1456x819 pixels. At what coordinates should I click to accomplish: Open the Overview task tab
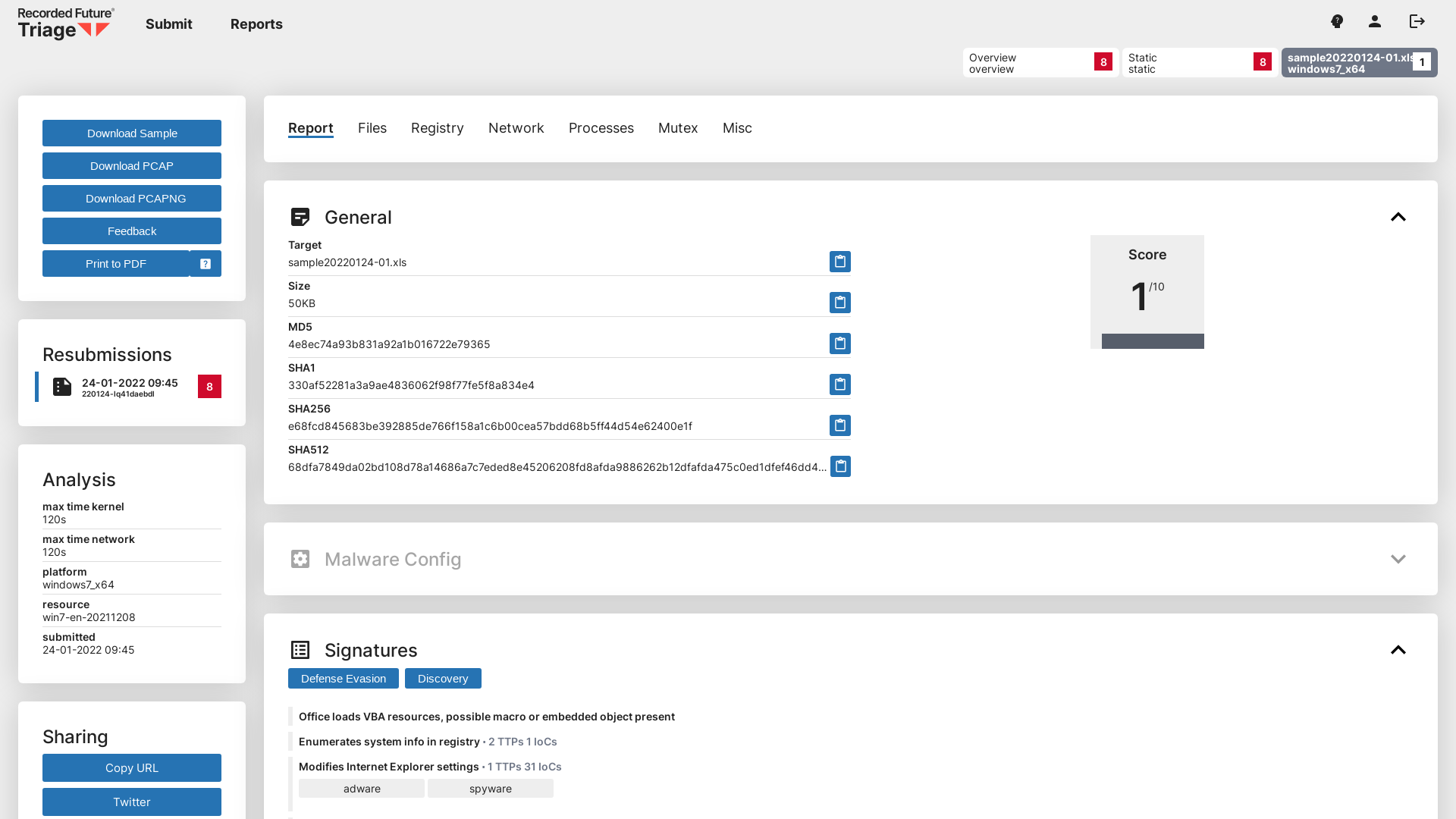(1041, 63)
